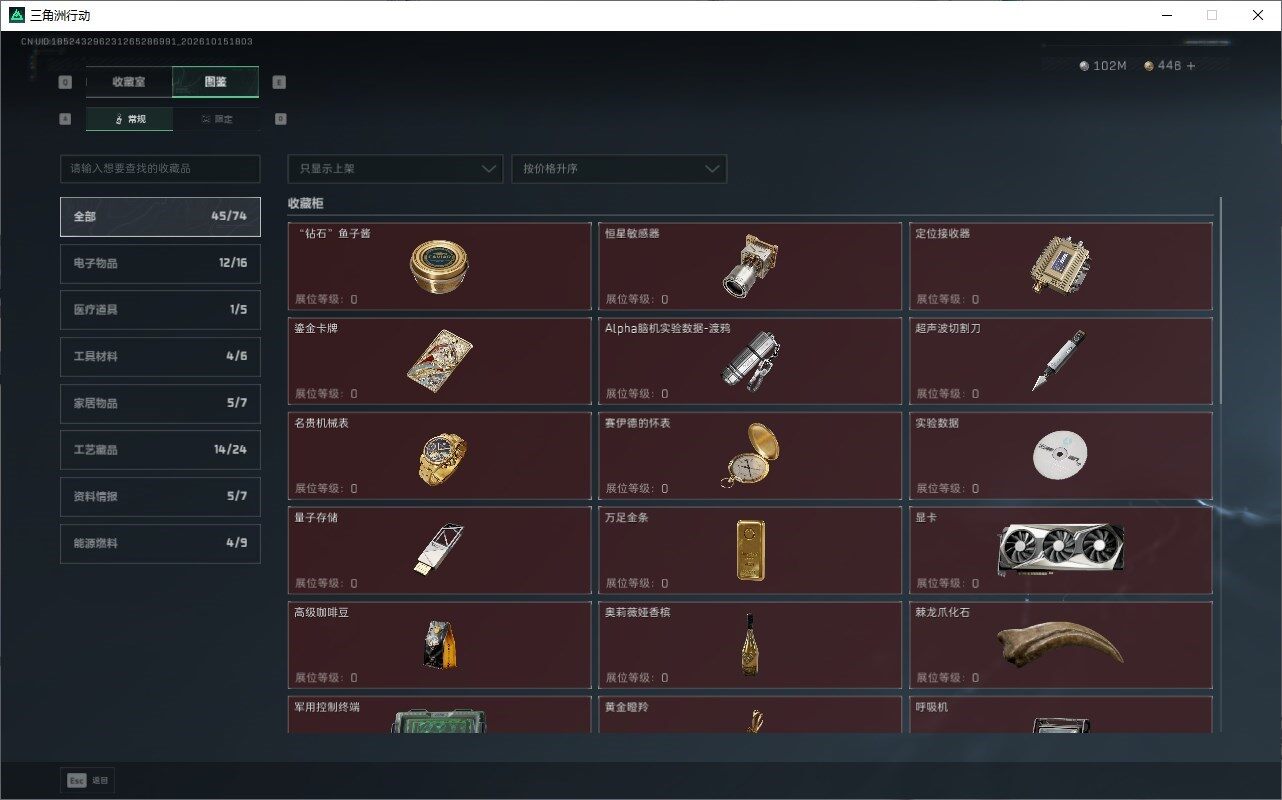
Task: Filter by the 电子物品 category
Action: (x=160, y=263)
